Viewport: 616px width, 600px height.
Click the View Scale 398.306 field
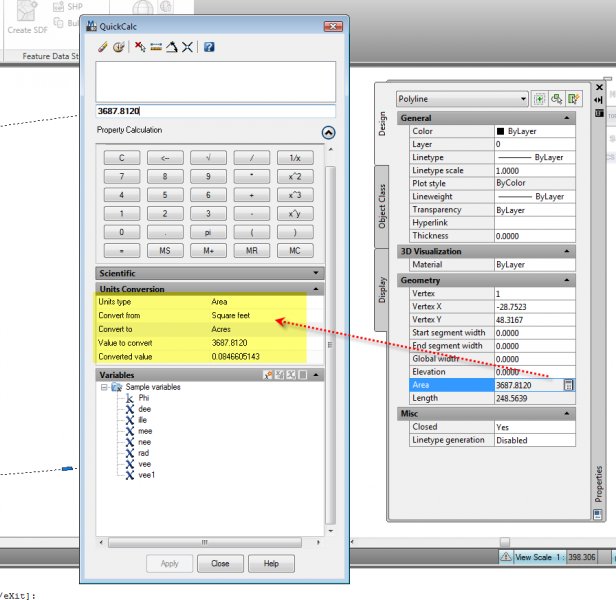582,557
